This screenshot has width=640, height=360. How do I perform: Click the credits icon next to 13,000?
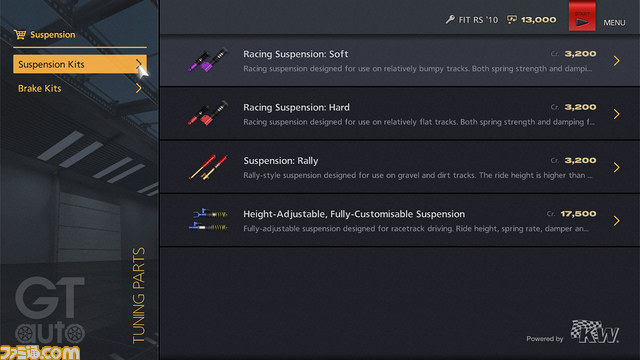512,20
